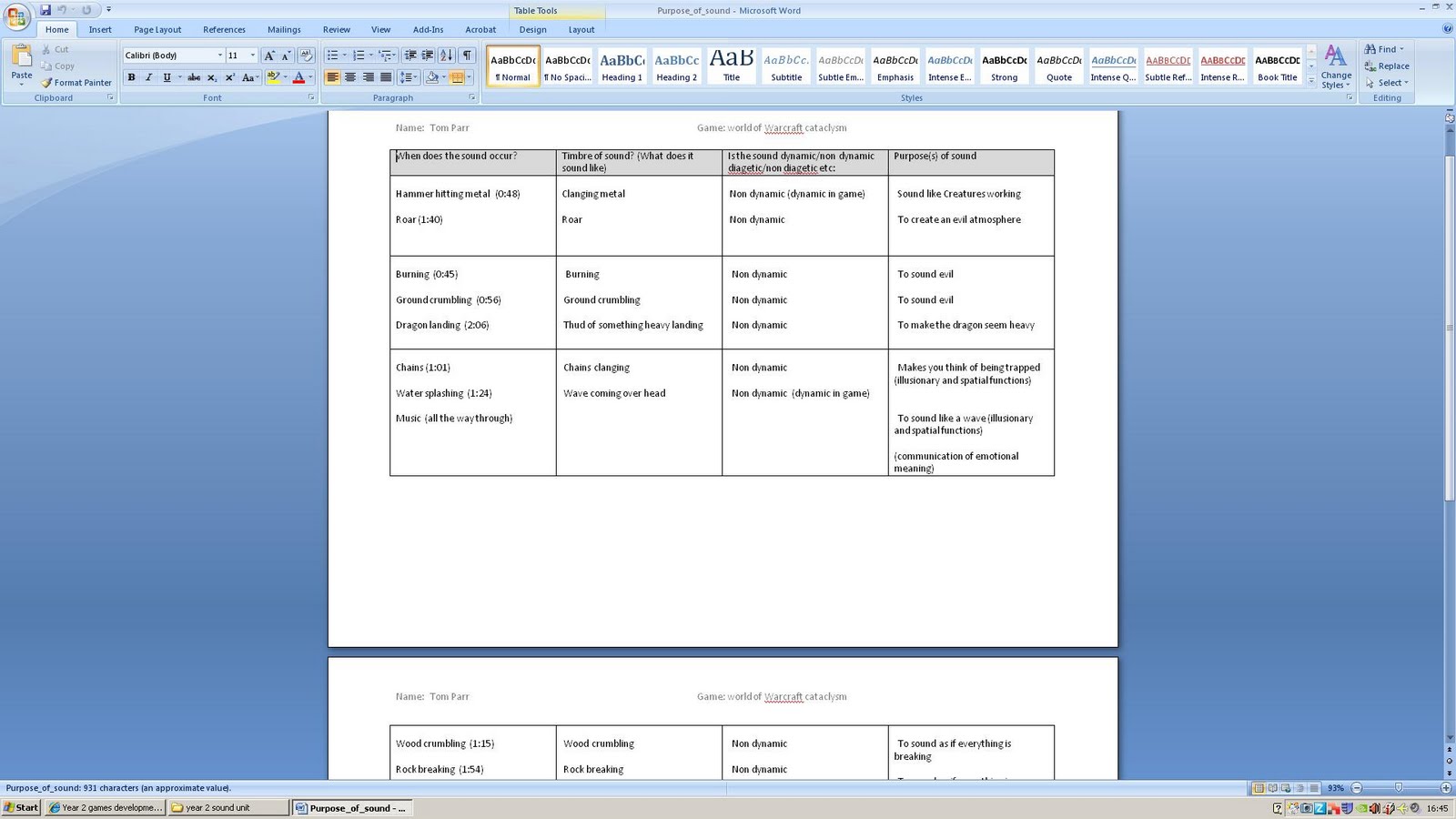The image size is (1456, 819).
Task: Undo the last action
Action: tap(63, 10)
